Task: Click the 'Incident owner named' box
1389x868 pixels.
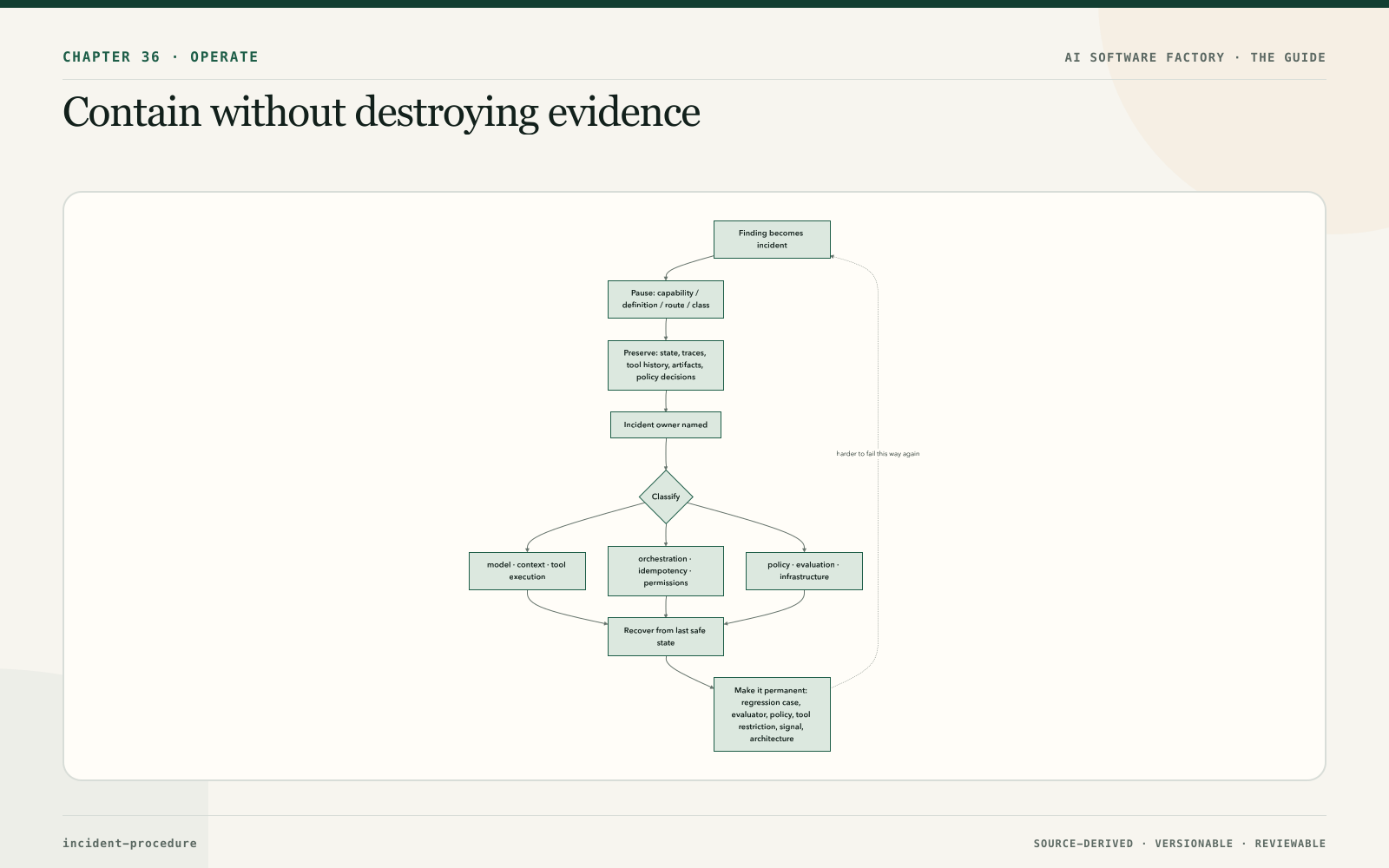Action: [x=666, y=425]
